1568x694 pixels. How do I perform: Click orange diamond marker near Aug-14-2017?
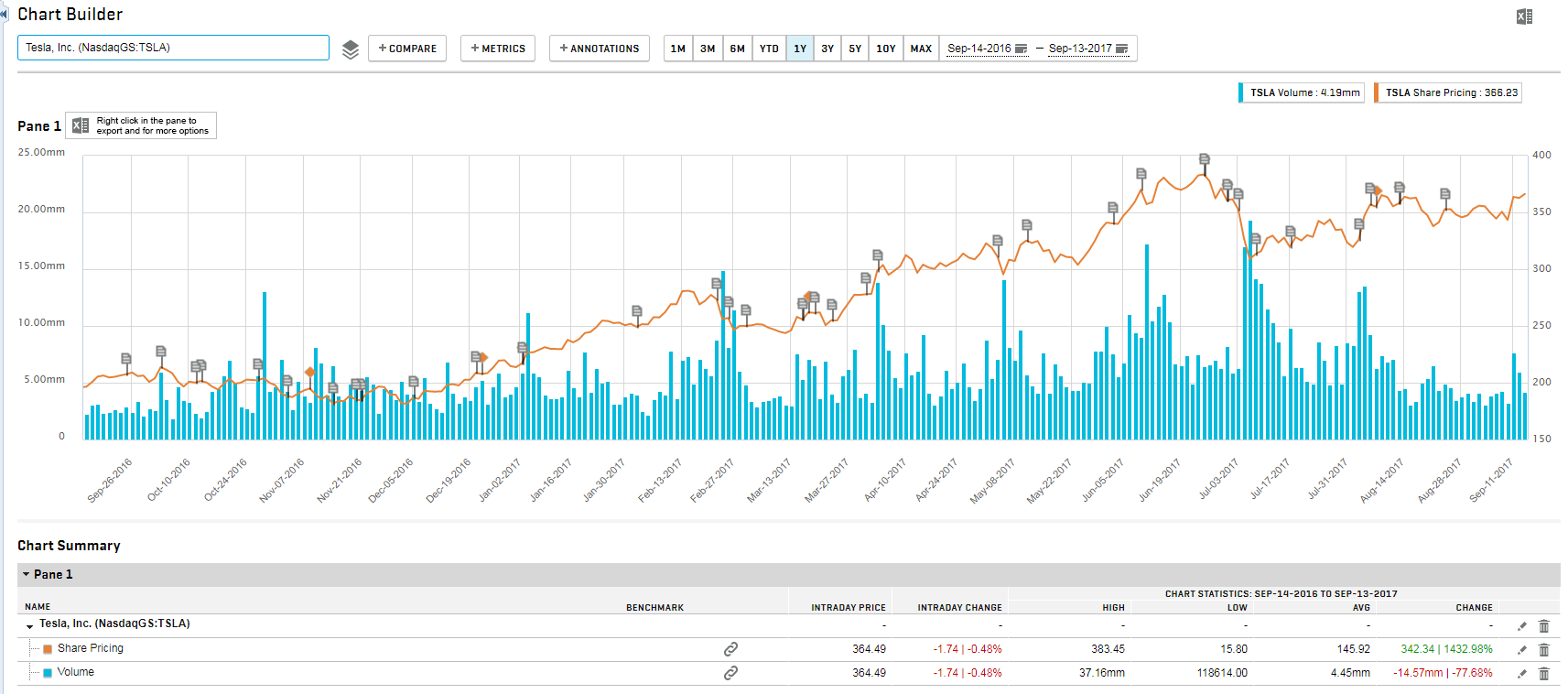[x=1378, y=190]
